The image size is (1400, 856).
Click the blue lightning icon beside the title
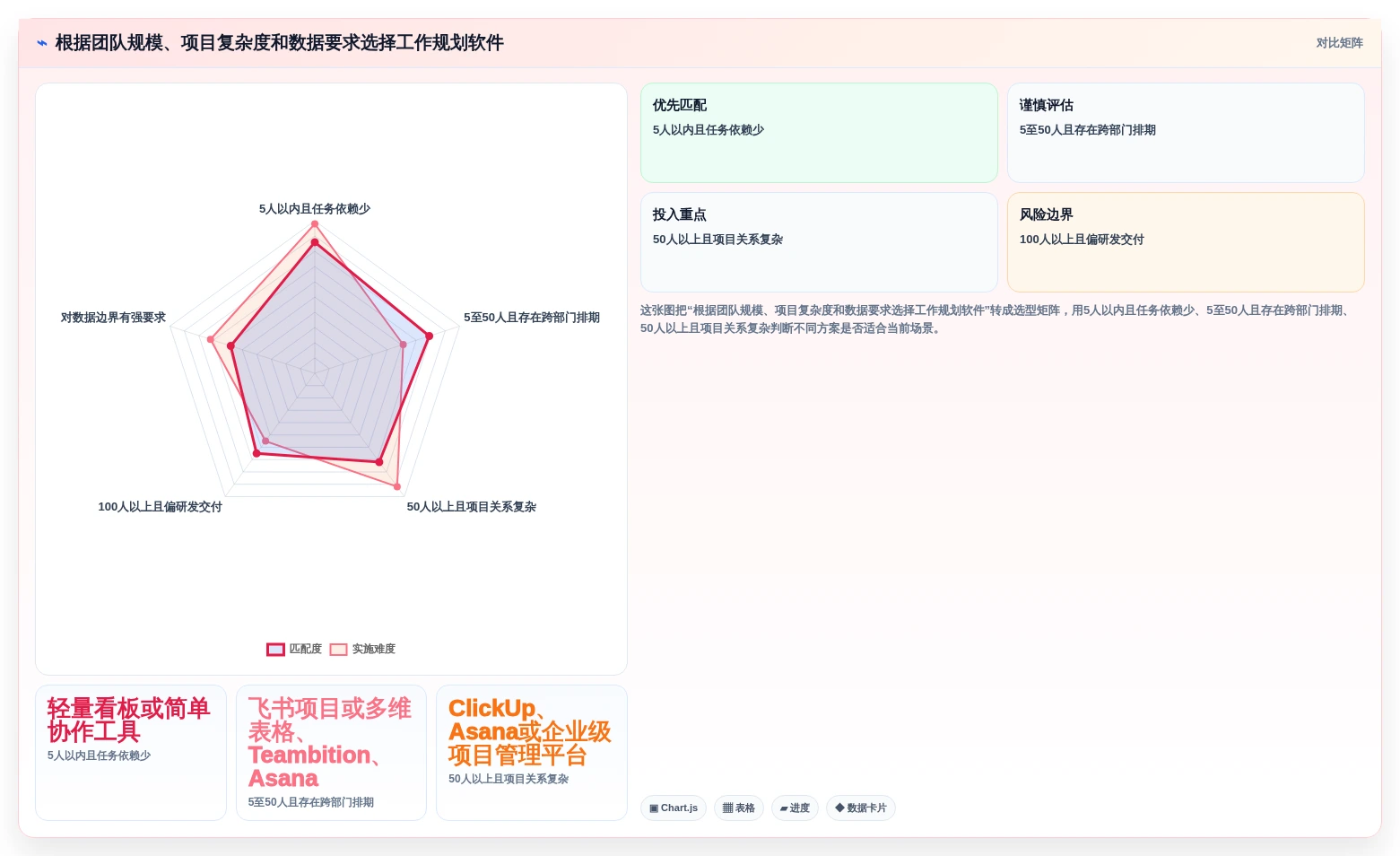coord(42,43)
